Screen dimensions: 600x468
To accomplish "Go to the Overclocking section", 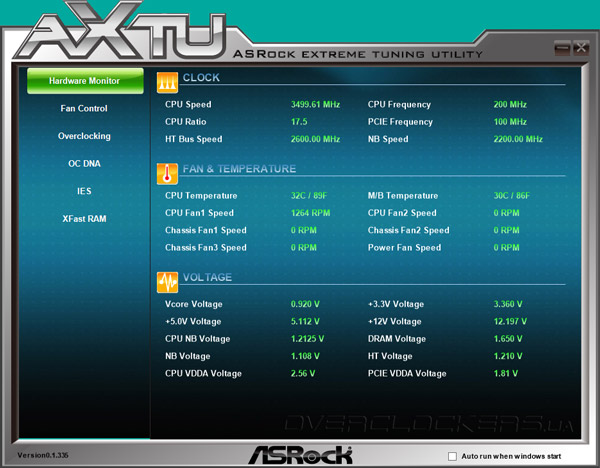I will (x=84, y=136).
